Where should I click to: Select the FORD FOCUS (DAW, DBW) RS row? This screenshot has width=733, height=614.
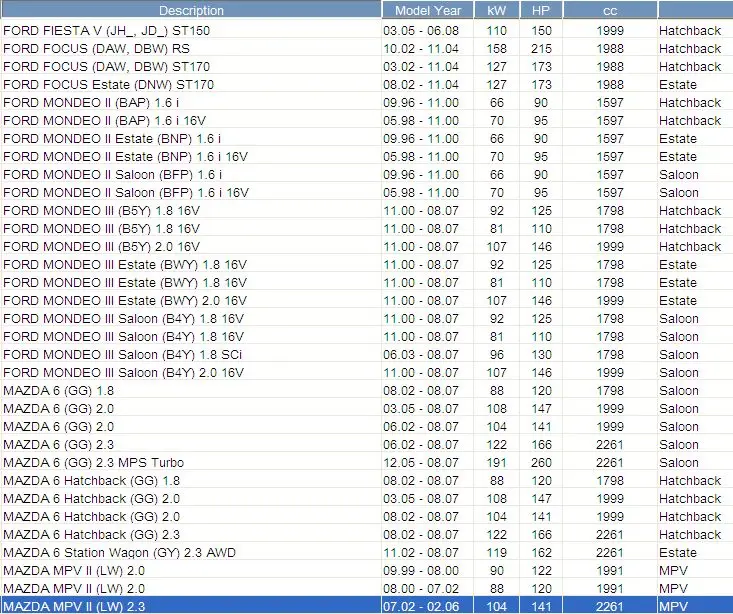click(366, 49)
